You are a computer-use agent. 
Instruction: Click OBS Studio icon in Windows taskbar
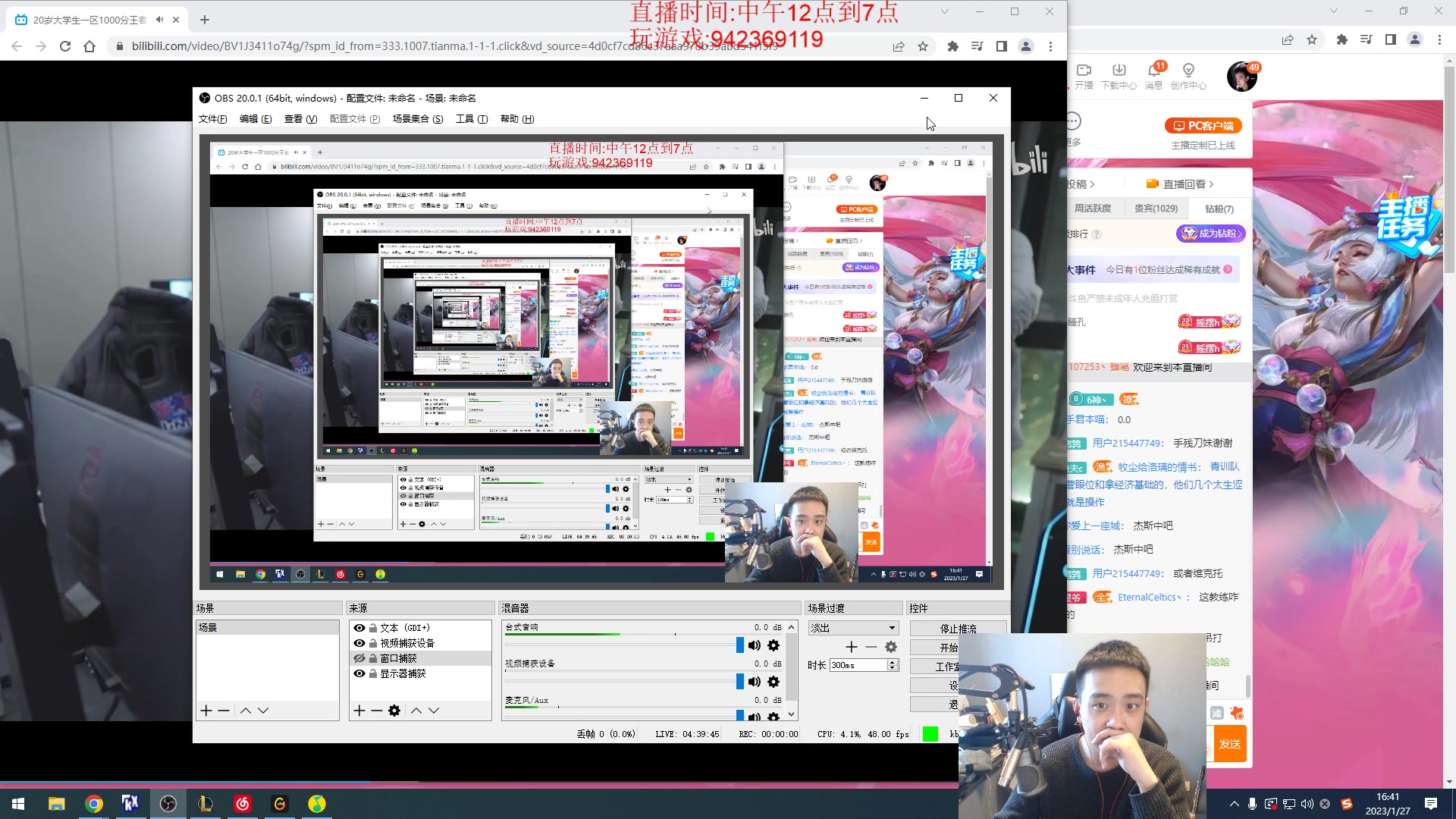pos(168,804)
